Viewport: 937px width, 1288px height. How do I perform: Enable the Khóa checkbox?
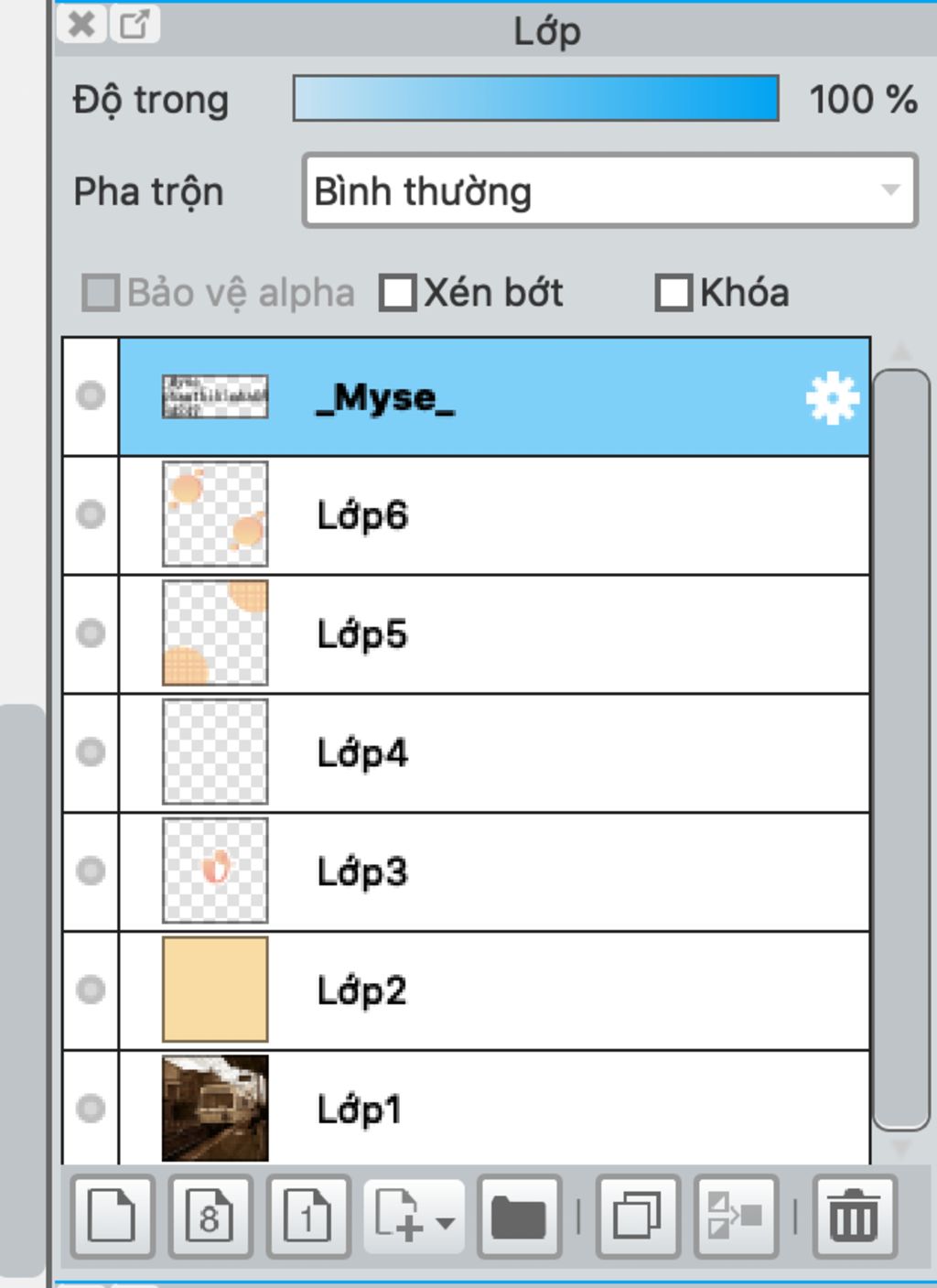[673, 293]
